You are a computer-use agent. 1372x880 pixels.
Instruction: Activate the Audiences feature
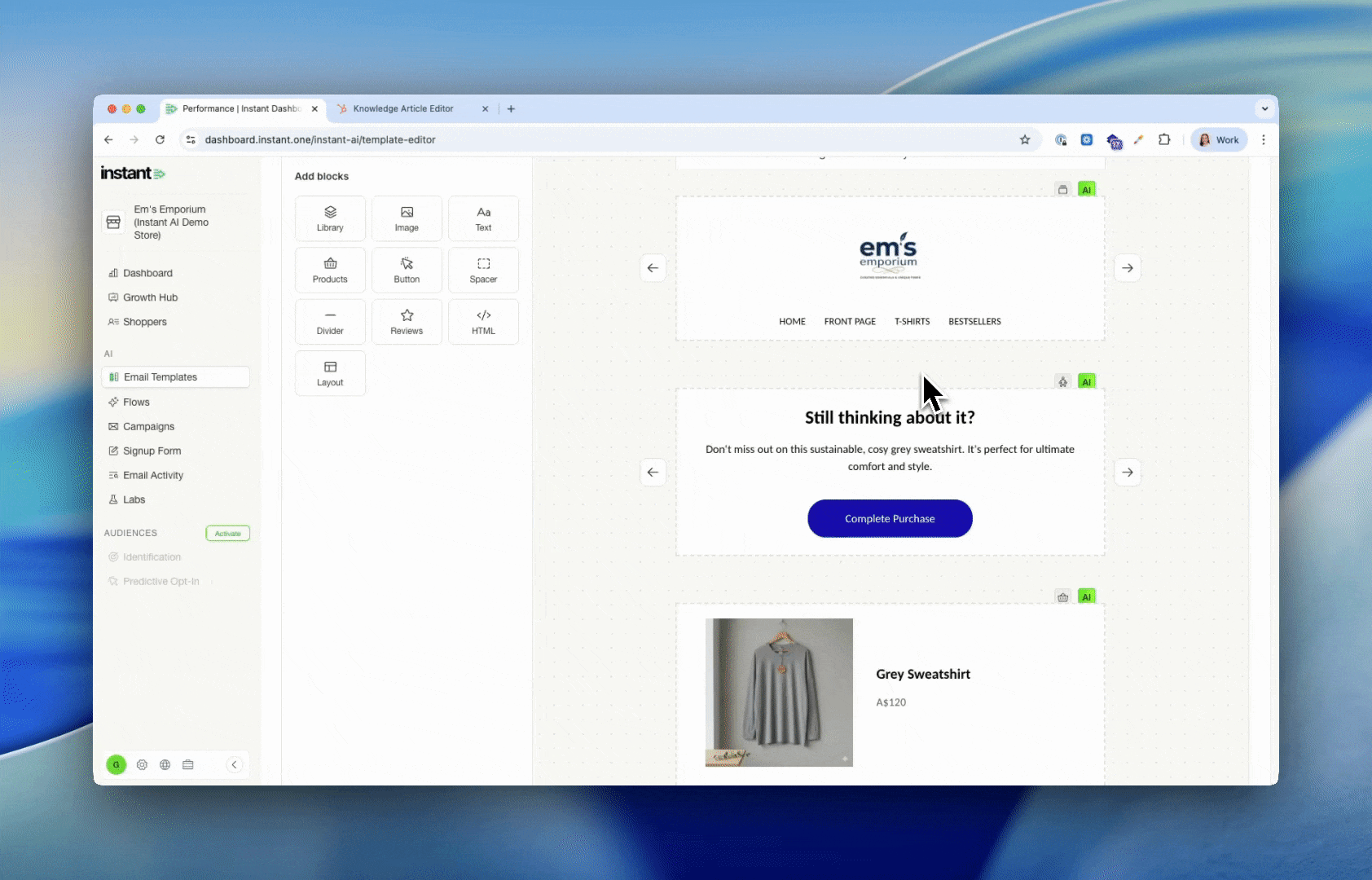tap(227, 533)
